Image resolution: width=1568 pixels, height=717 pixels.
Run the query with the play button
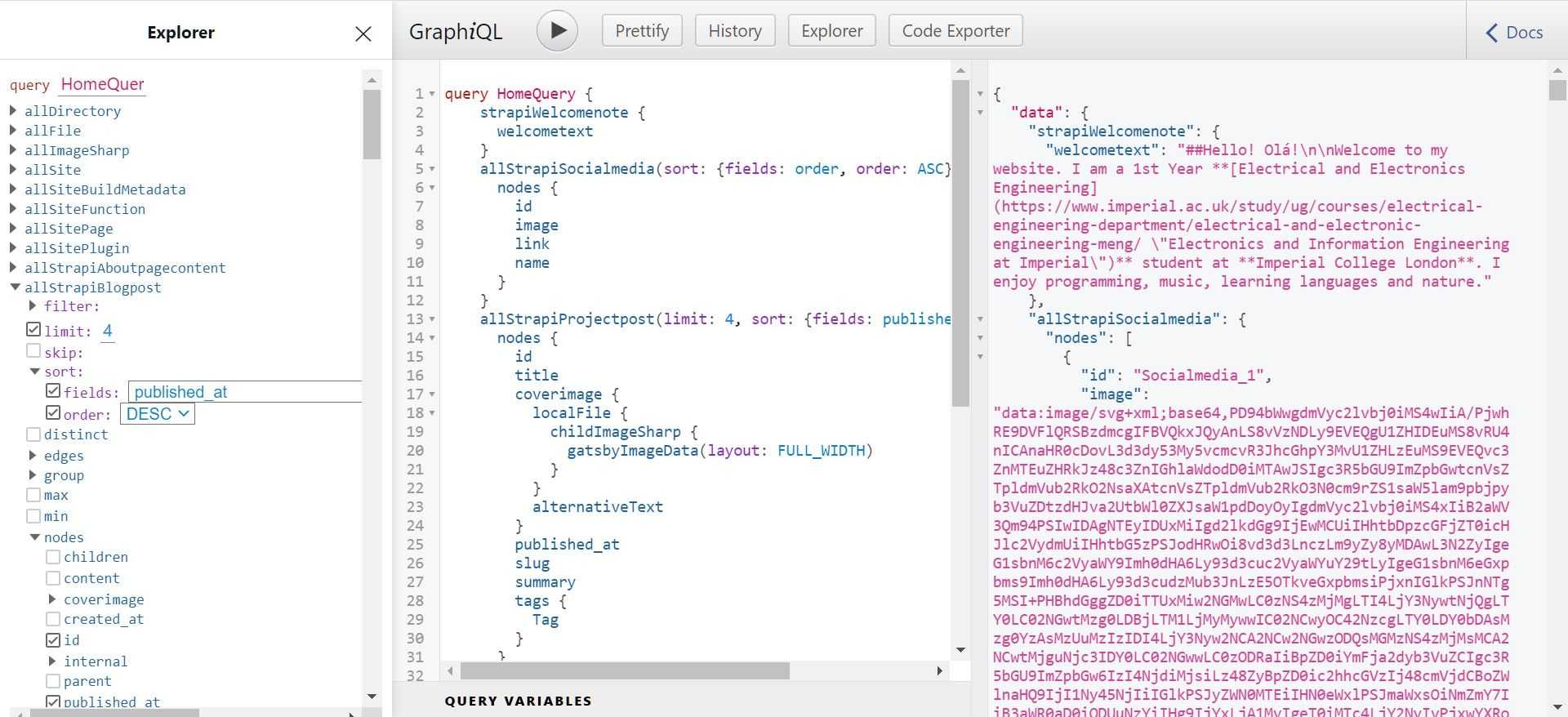[x=557, y=31]
